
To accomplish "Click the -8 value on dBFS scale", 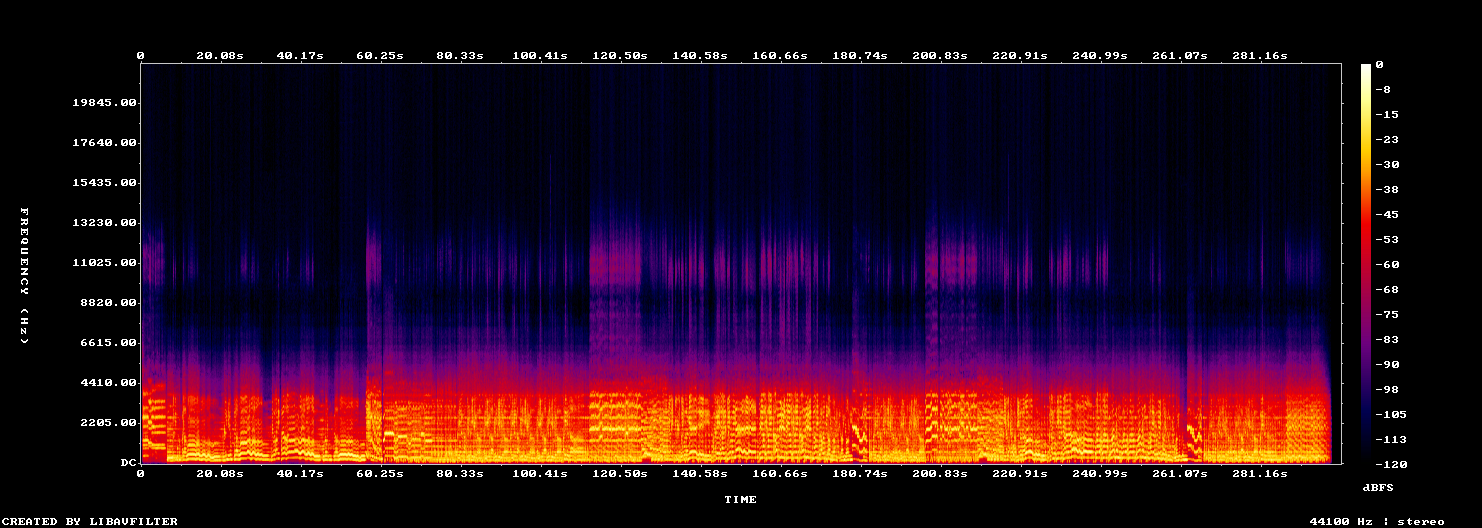I will 1383,90.
